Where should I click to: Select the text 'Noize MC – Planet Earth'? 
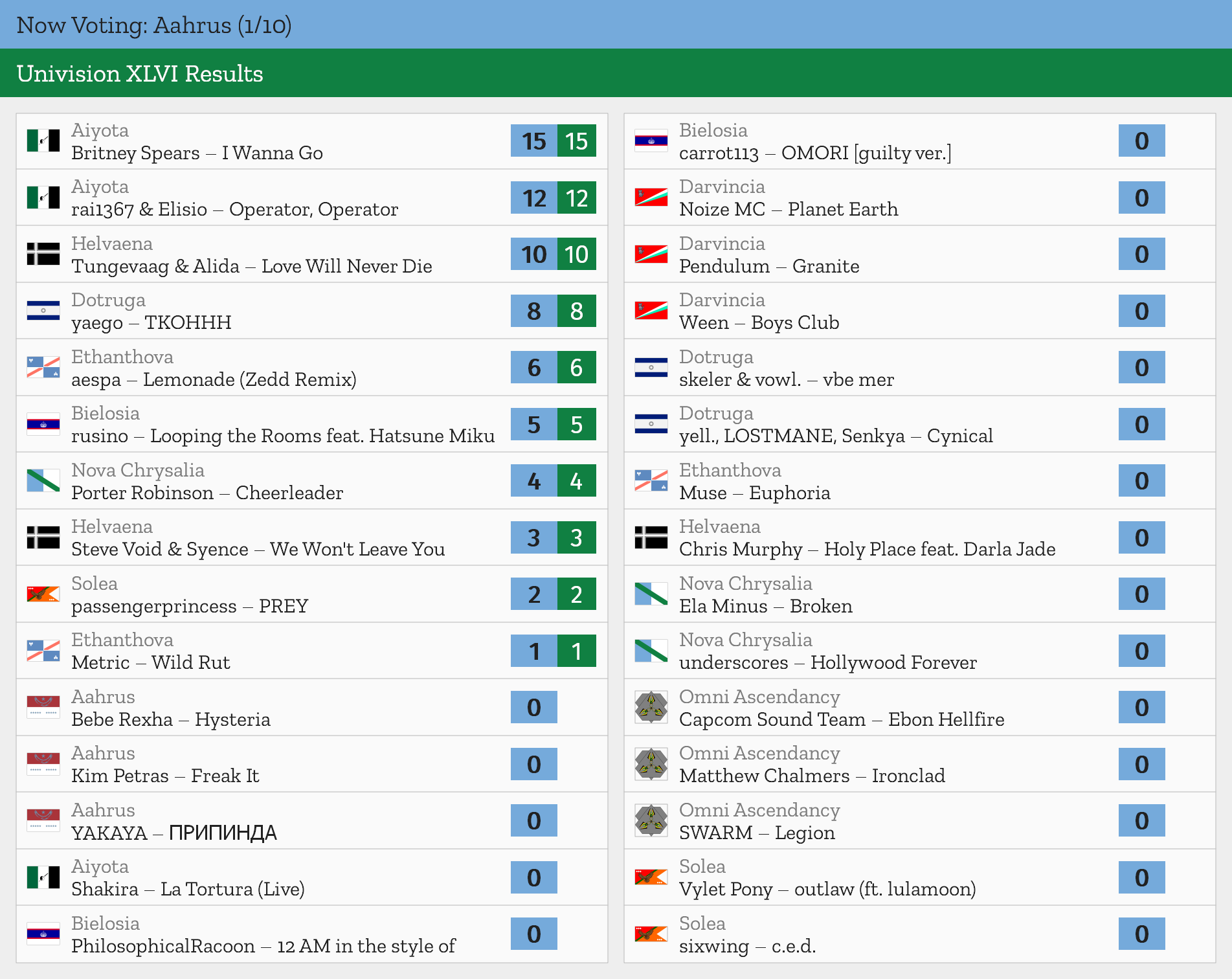tap(789, 209)
